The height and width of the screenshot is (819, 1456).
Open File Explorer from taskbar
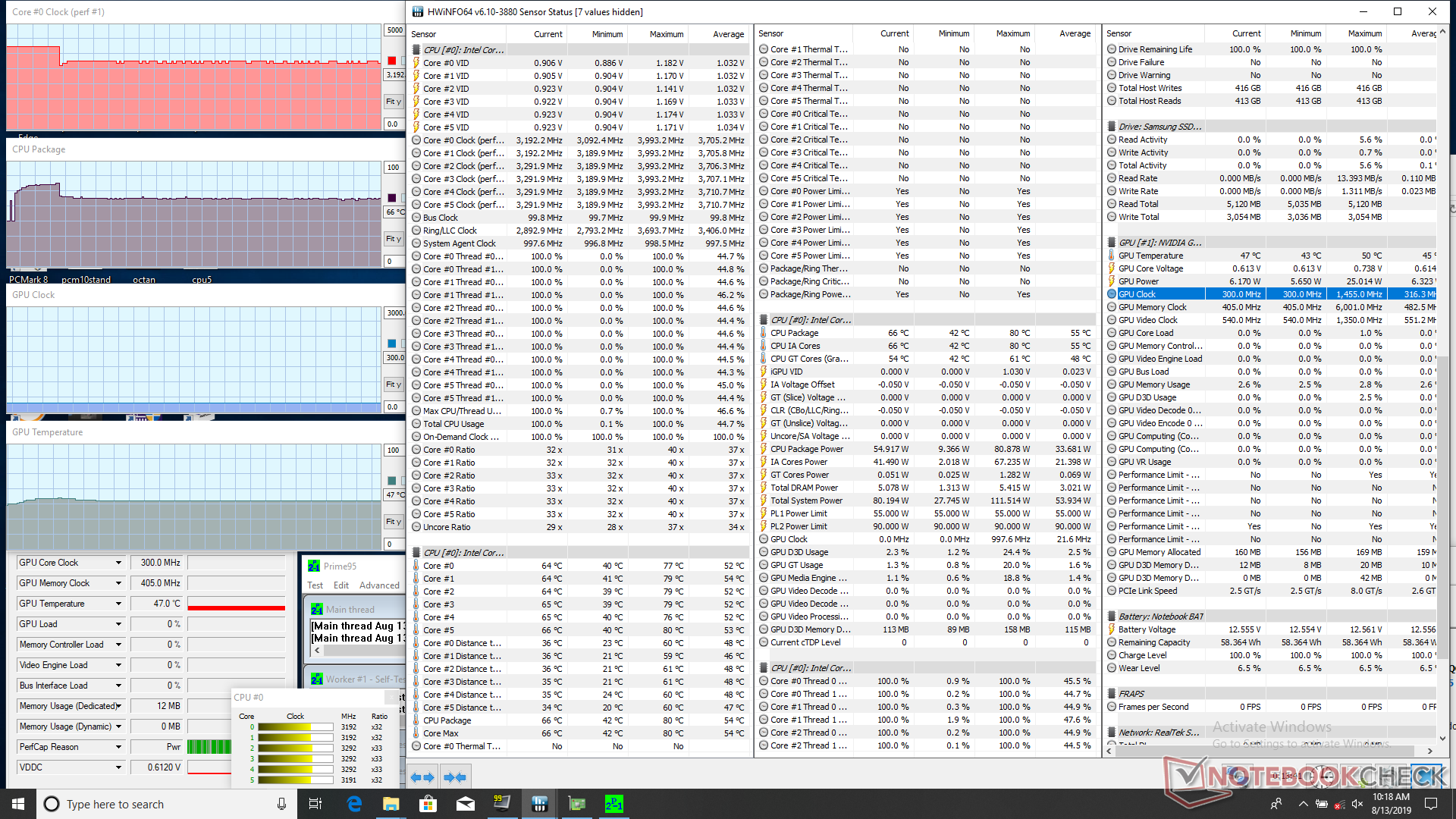(x=391, y=804)
